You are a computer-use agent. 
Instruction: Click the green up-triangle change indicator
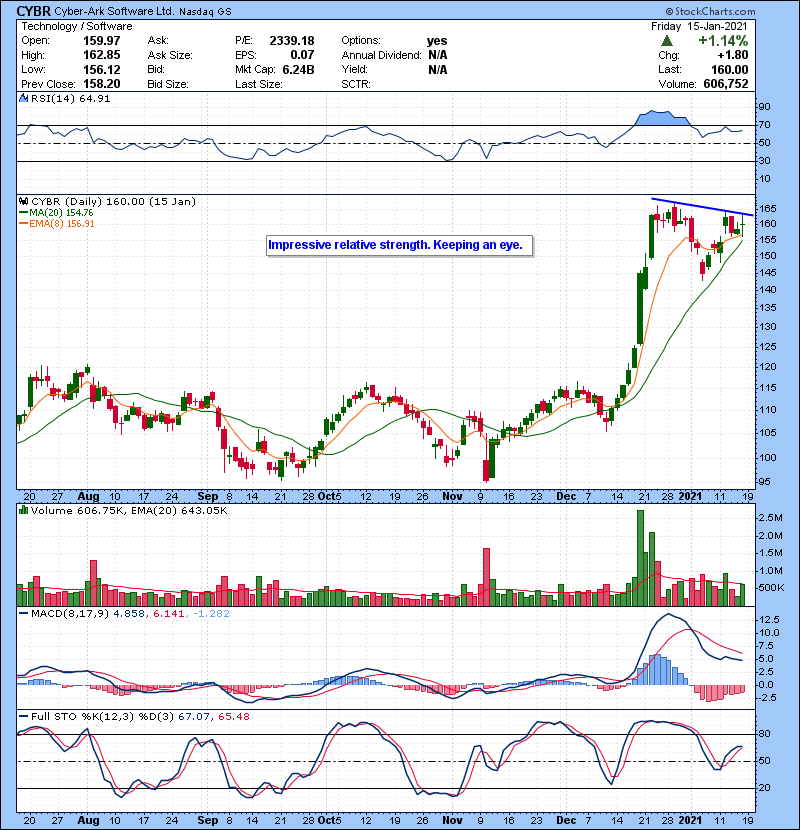tap(667, 40)
